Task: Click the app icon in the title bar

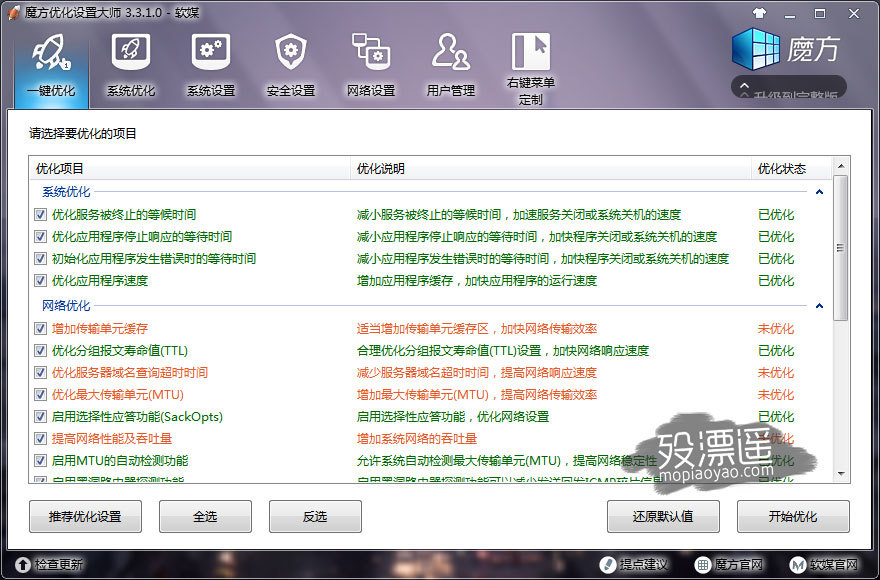Action: click(13, 12)
